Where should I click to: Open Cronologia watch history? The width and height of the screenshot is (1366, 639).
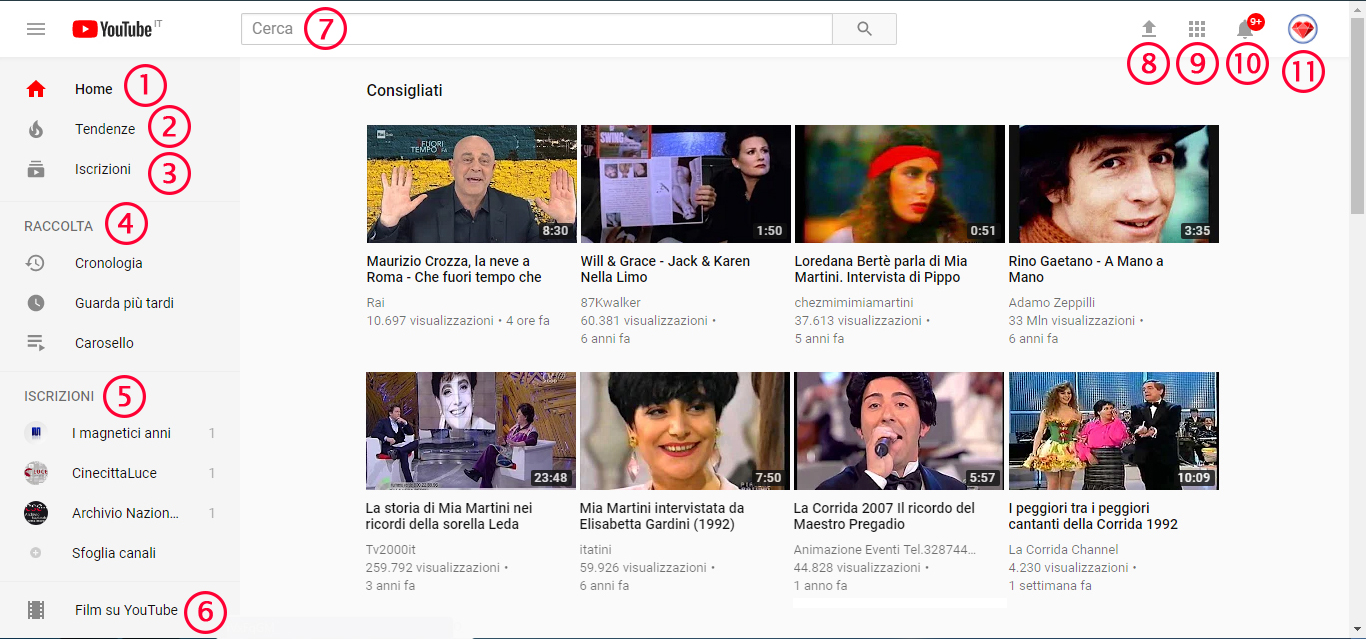(x=108, y=263)
